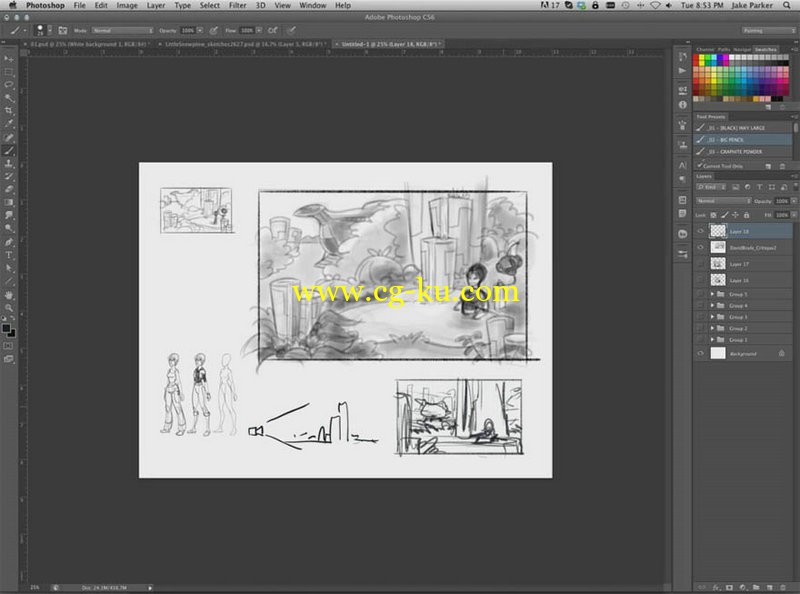Viewport: 800px width, 594px height.
Task: Select the BLACK INKY LARGE tool preset
Action: 744,128
